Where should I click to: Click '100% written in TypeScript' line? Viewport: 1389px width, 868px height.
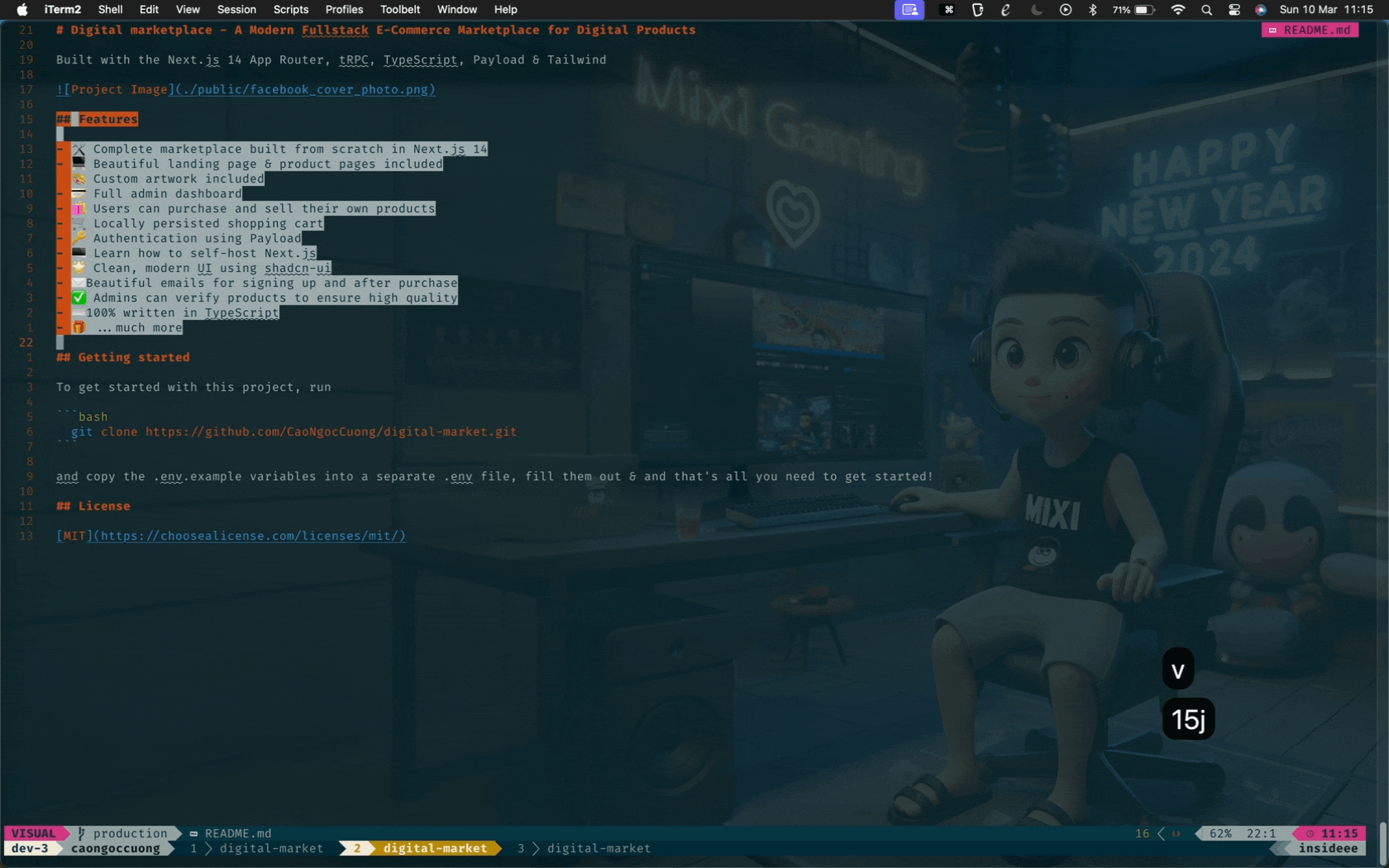168,312
